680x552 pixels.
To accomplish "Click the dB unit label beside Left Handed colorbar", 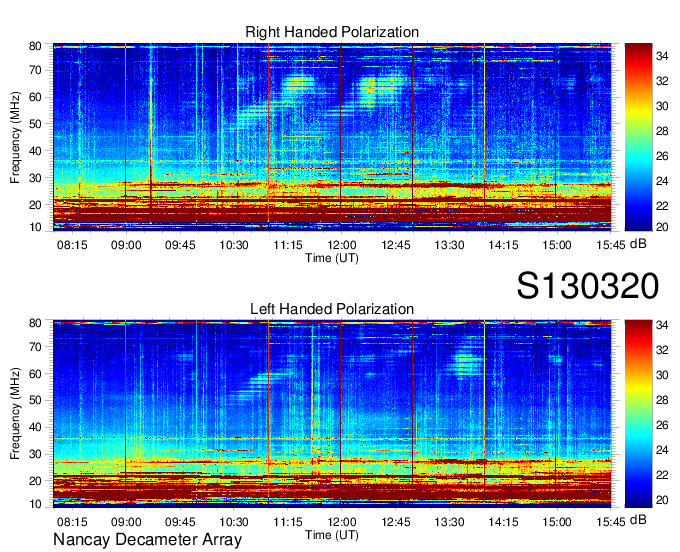I will click(638, 520).
